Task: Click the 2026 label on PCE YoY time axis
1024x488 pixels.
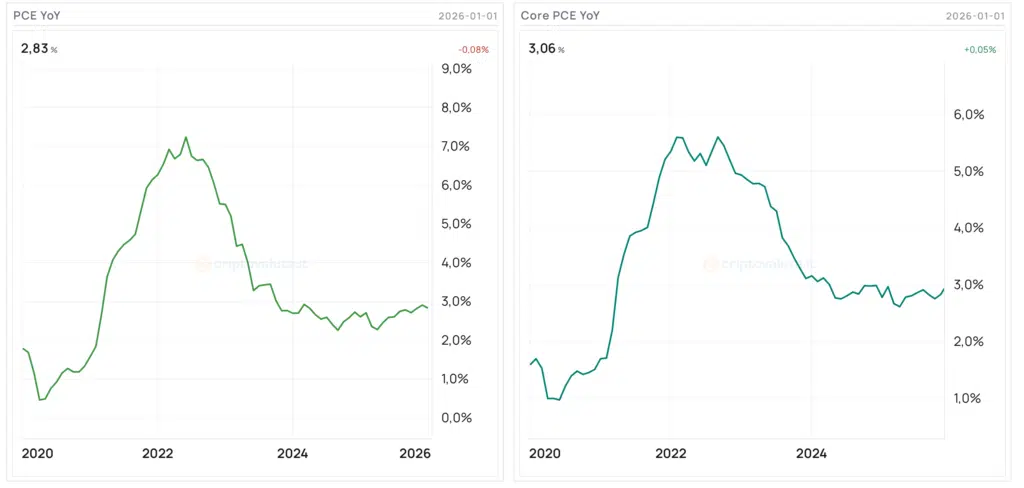Action: tap(415, 454)
